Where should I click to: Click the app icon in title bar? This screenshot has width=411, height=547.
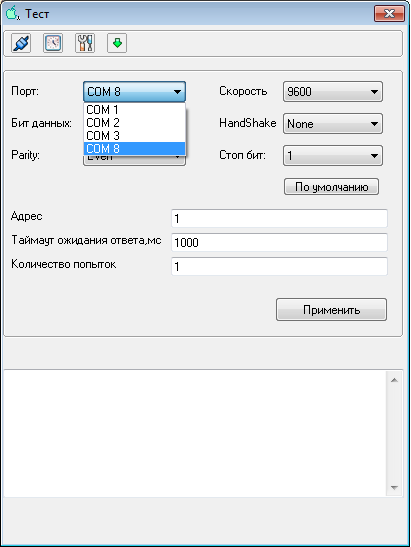pyautogui.click(x=13, y=13)
